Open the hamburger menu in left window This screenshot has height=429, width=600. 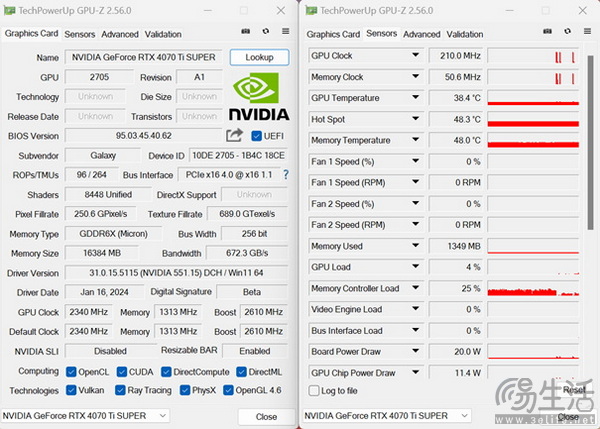coord(285,31)
